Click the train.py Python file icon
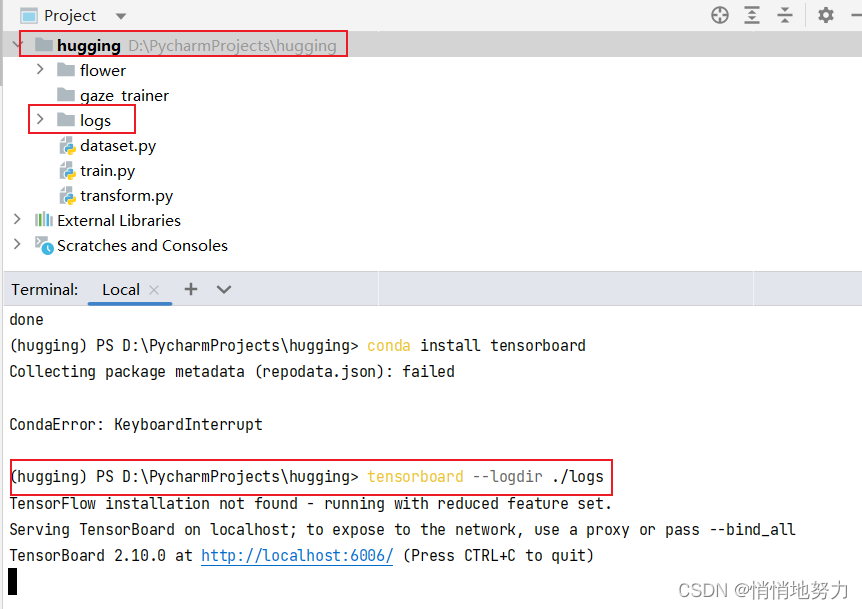 pos(67,171)
